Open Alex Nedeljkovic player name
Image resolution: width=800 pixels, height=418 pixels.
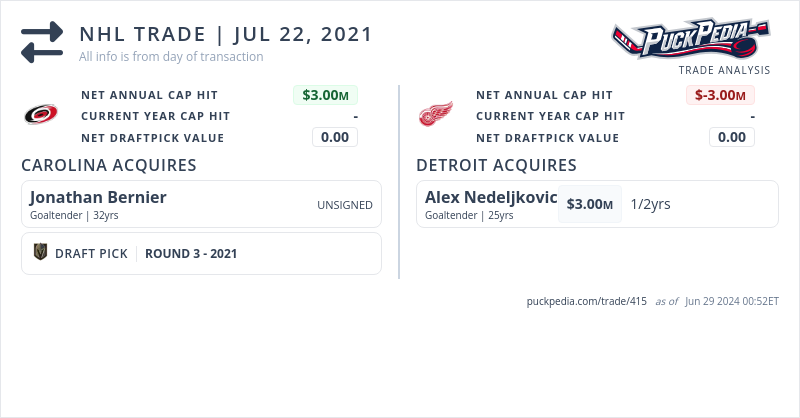[490, 197]
